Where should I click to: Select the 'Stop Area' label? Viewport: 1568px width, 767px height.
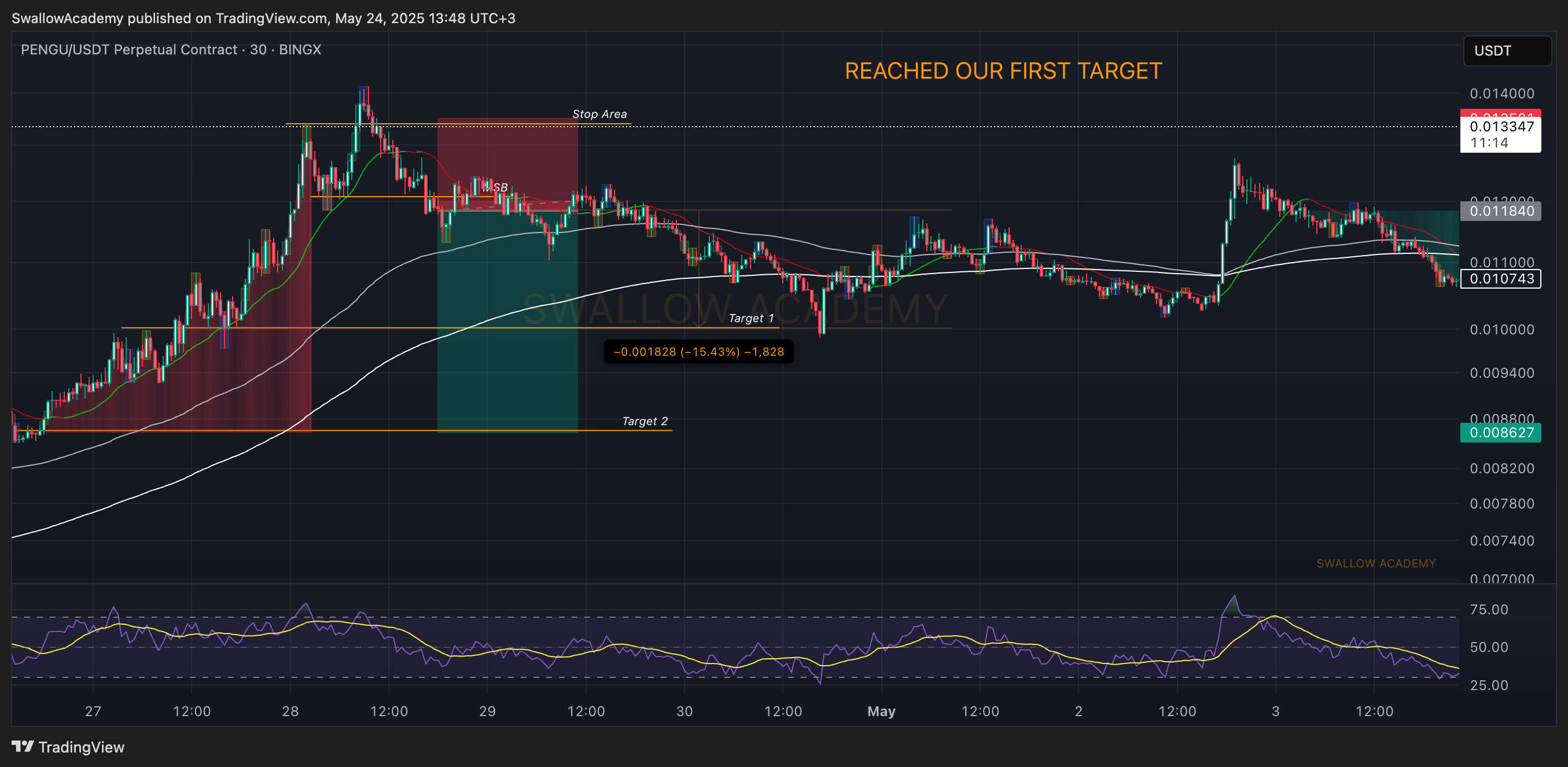599,114
